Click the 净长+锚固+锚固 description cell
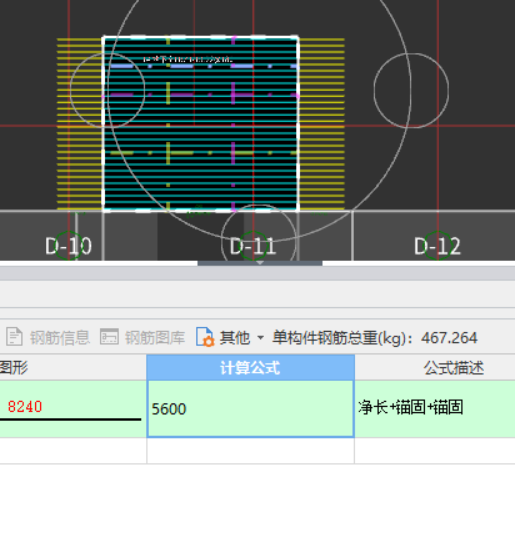The height and width of the screenshot is (553, 515). click(x=435, y=409)
